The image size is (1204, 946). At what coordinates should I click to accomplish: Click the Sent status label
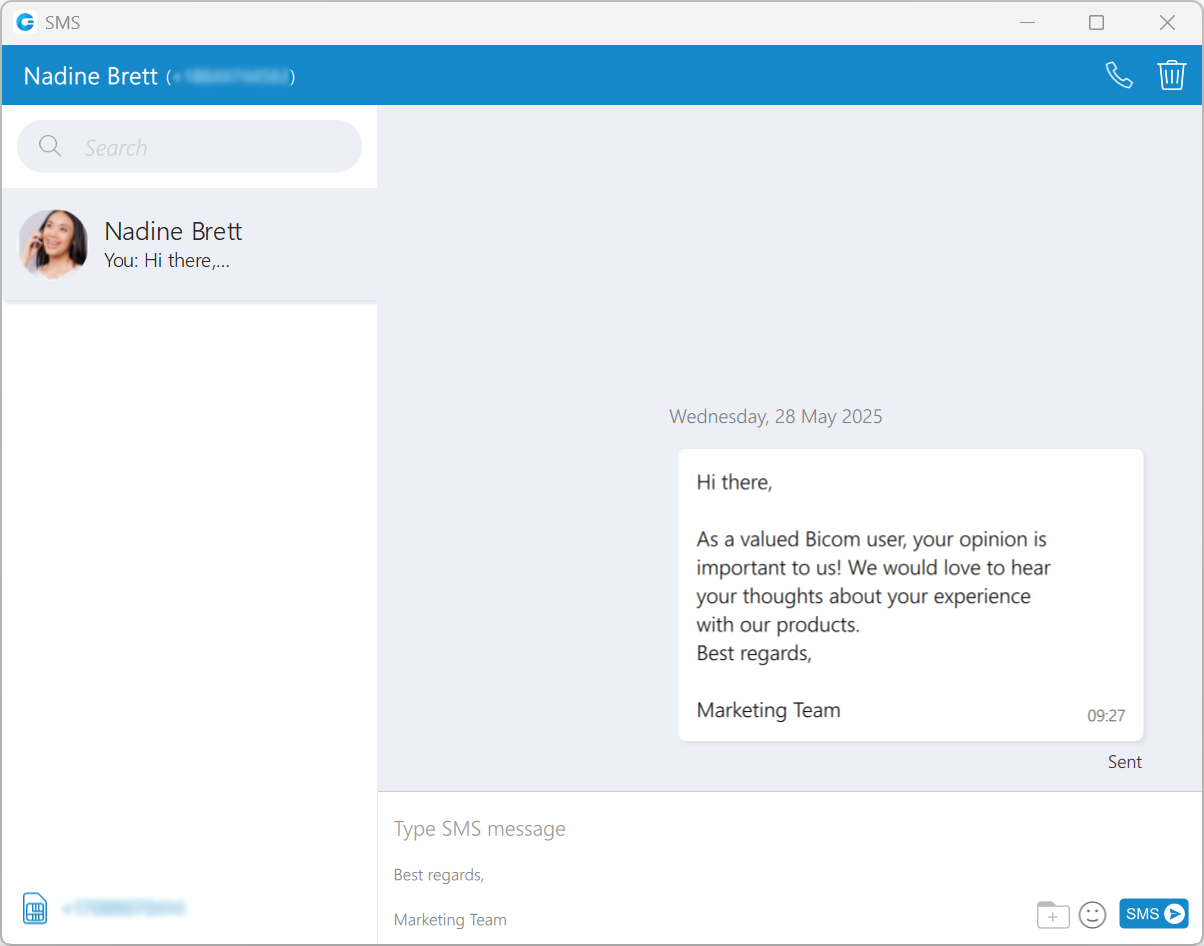1124,761
